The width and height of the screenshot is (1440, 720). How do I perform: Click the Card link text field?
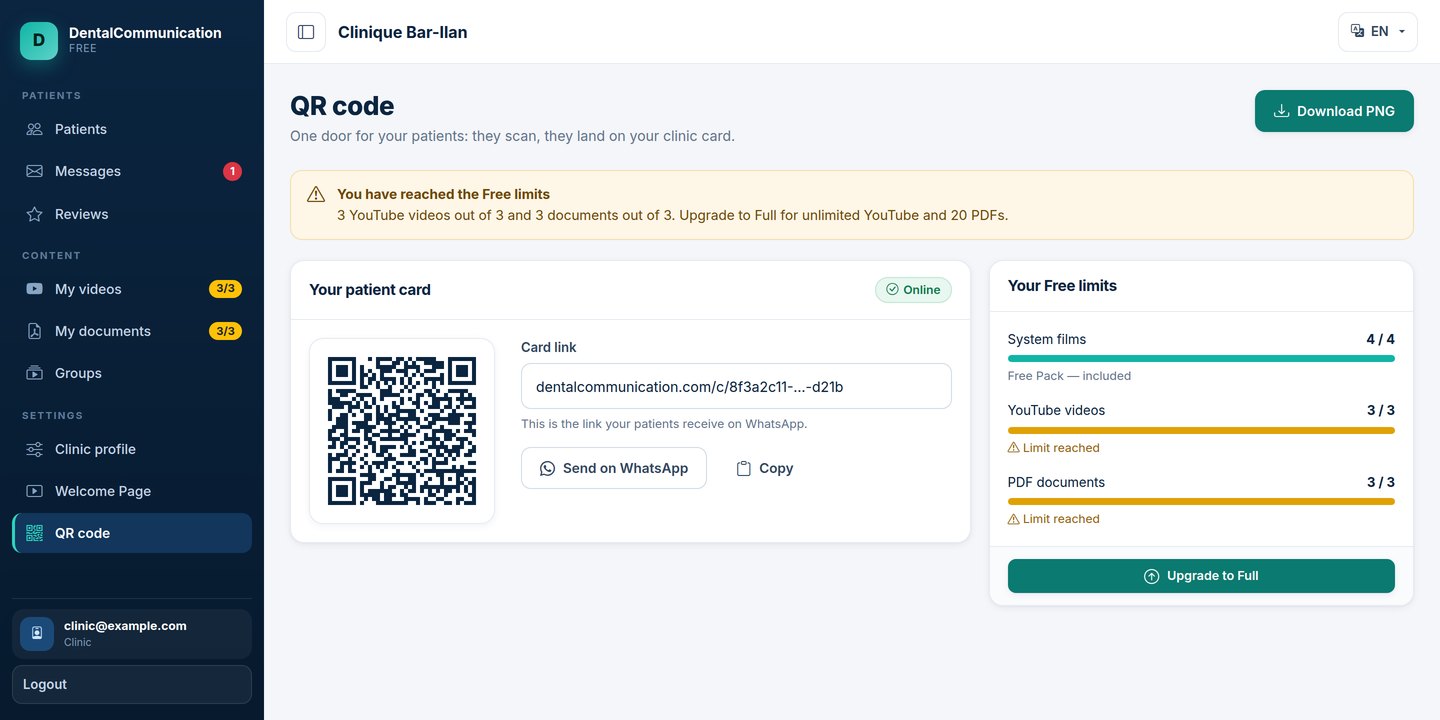tap(736, 386)
